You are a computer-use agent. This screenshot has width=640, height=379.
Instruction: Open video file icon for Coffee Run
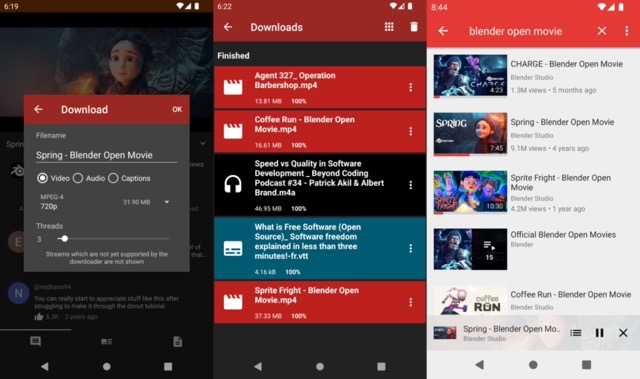click(233, 131)
